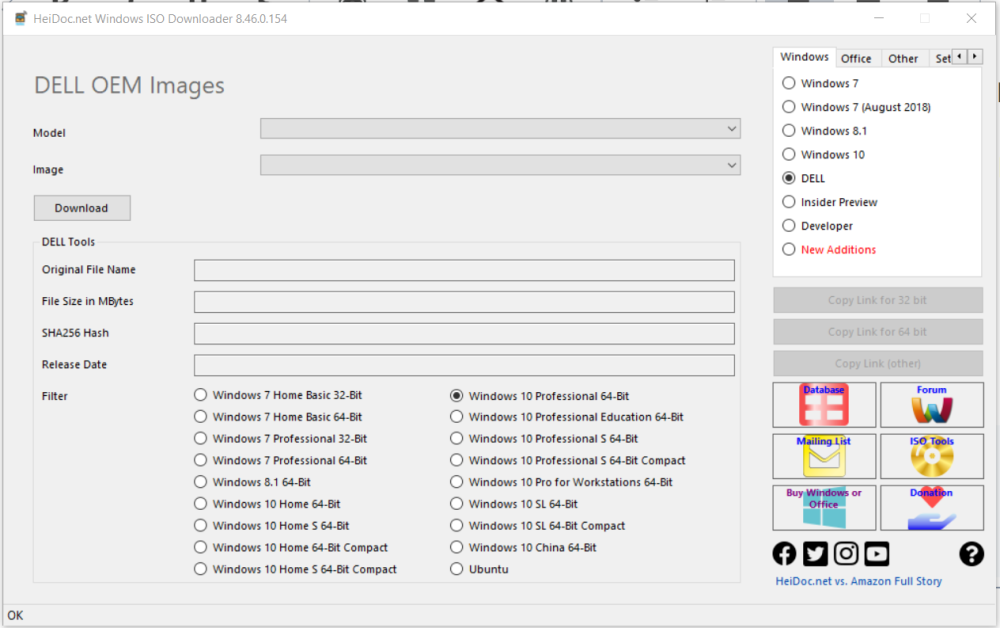Image resolution: width=1000 pixels, height=628 pixels.
Task: Filter by Windows 10 Home S 64-Bit
Action: pos(272,525)
